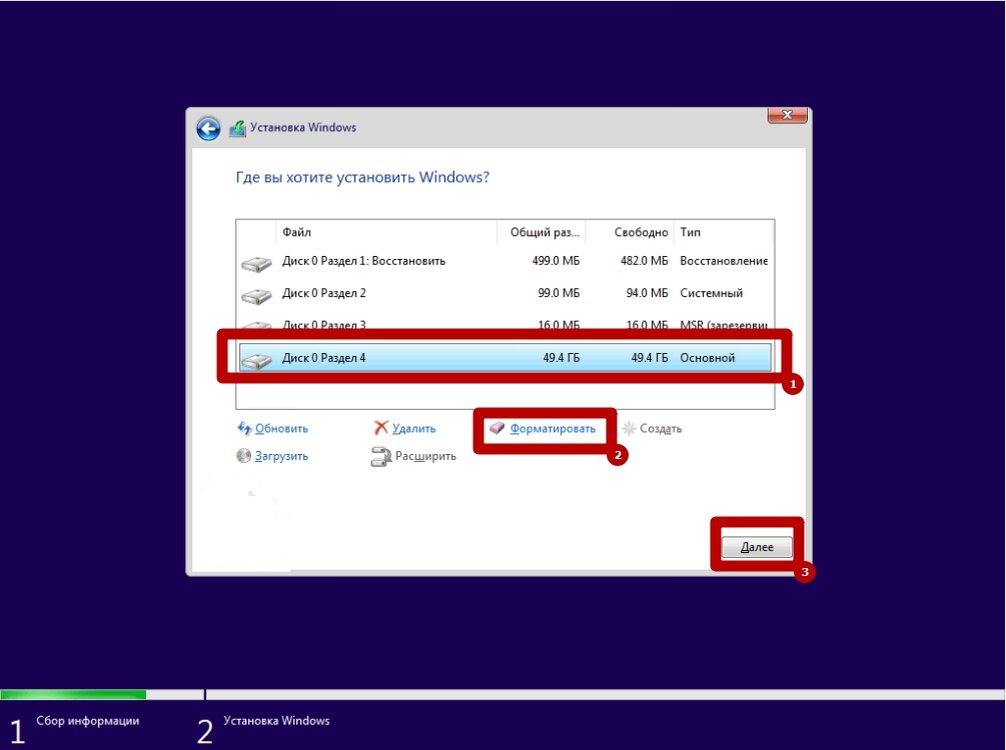Sort by the Тип column header

click(723, 232)
